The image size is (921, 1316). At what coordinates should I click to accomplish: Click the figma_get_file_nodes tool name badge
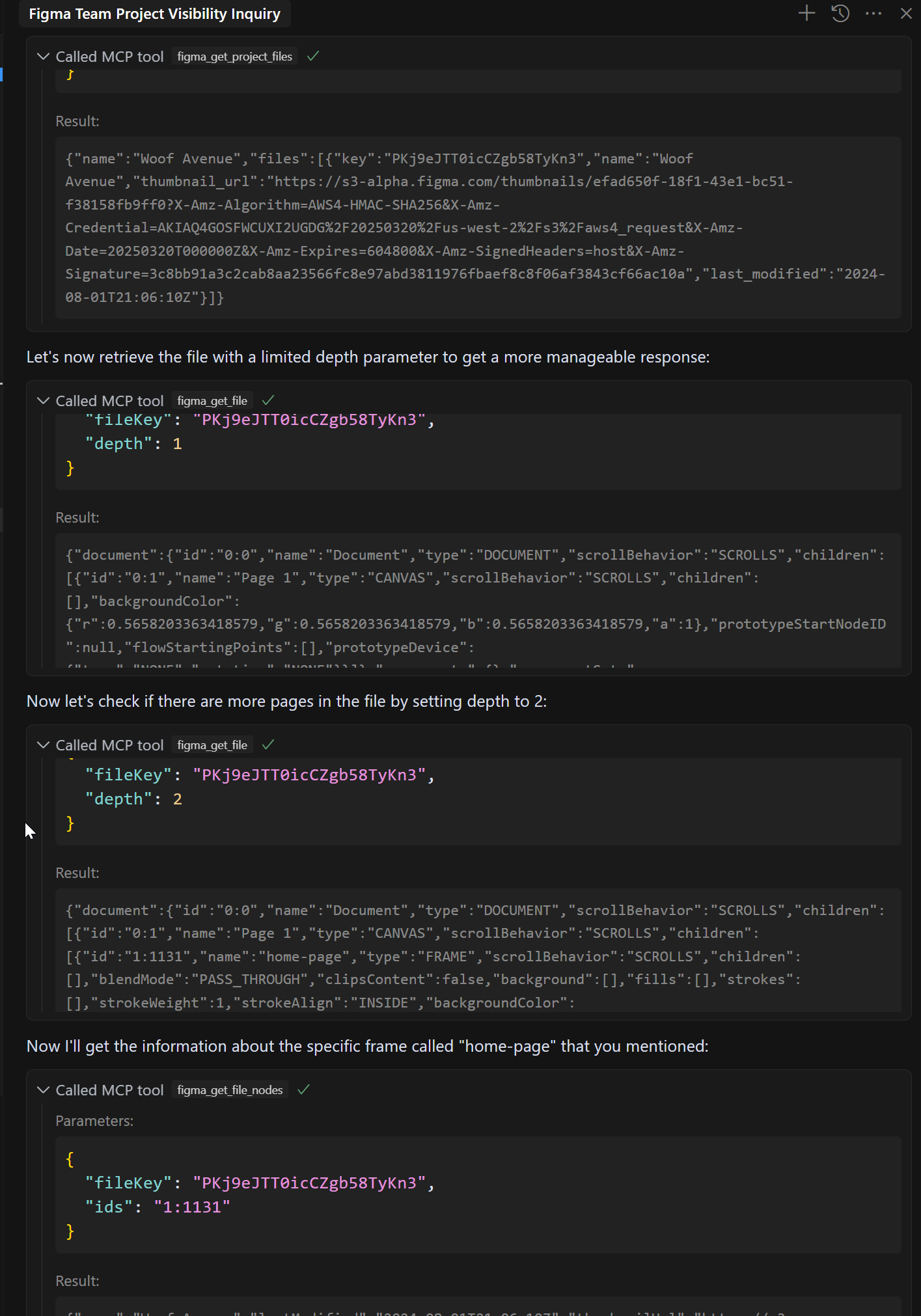coord(230,1090)
